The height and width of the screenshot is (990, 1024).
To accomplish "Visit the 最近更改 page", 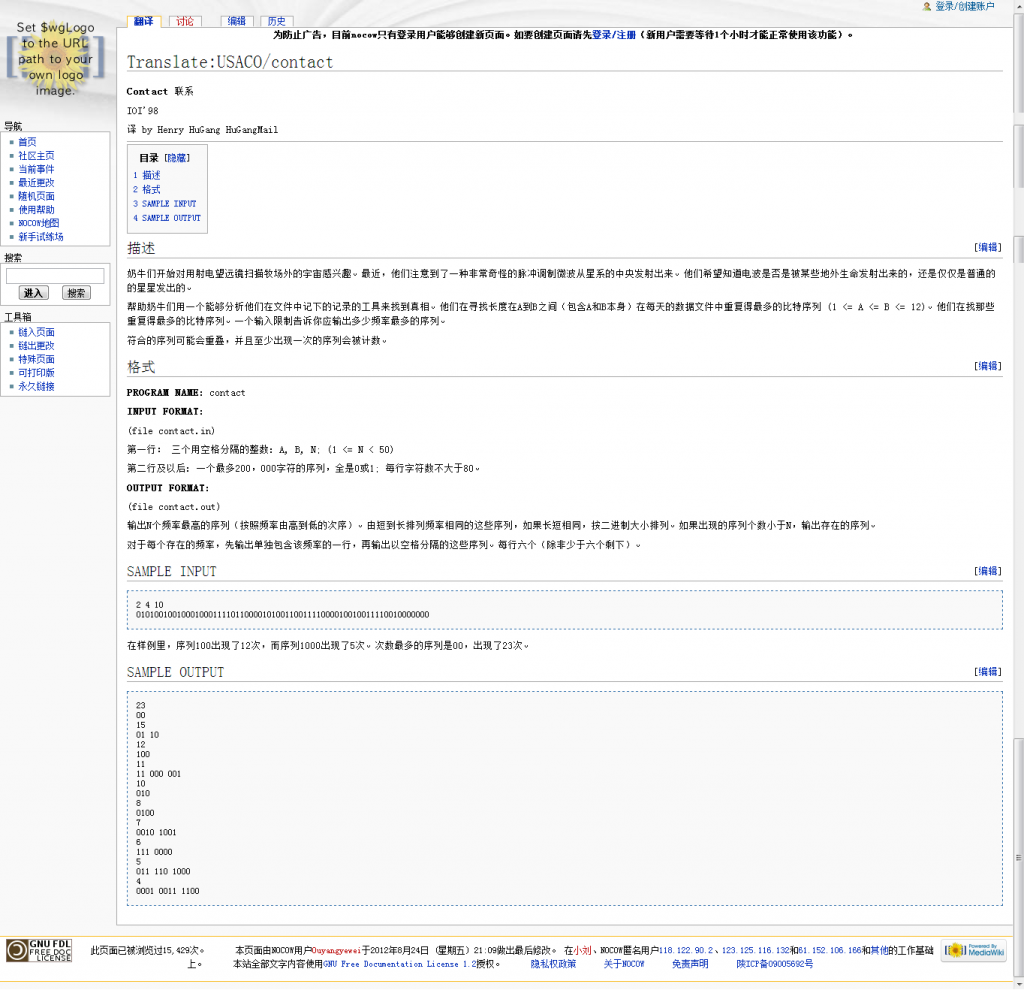I will [37, 182].
